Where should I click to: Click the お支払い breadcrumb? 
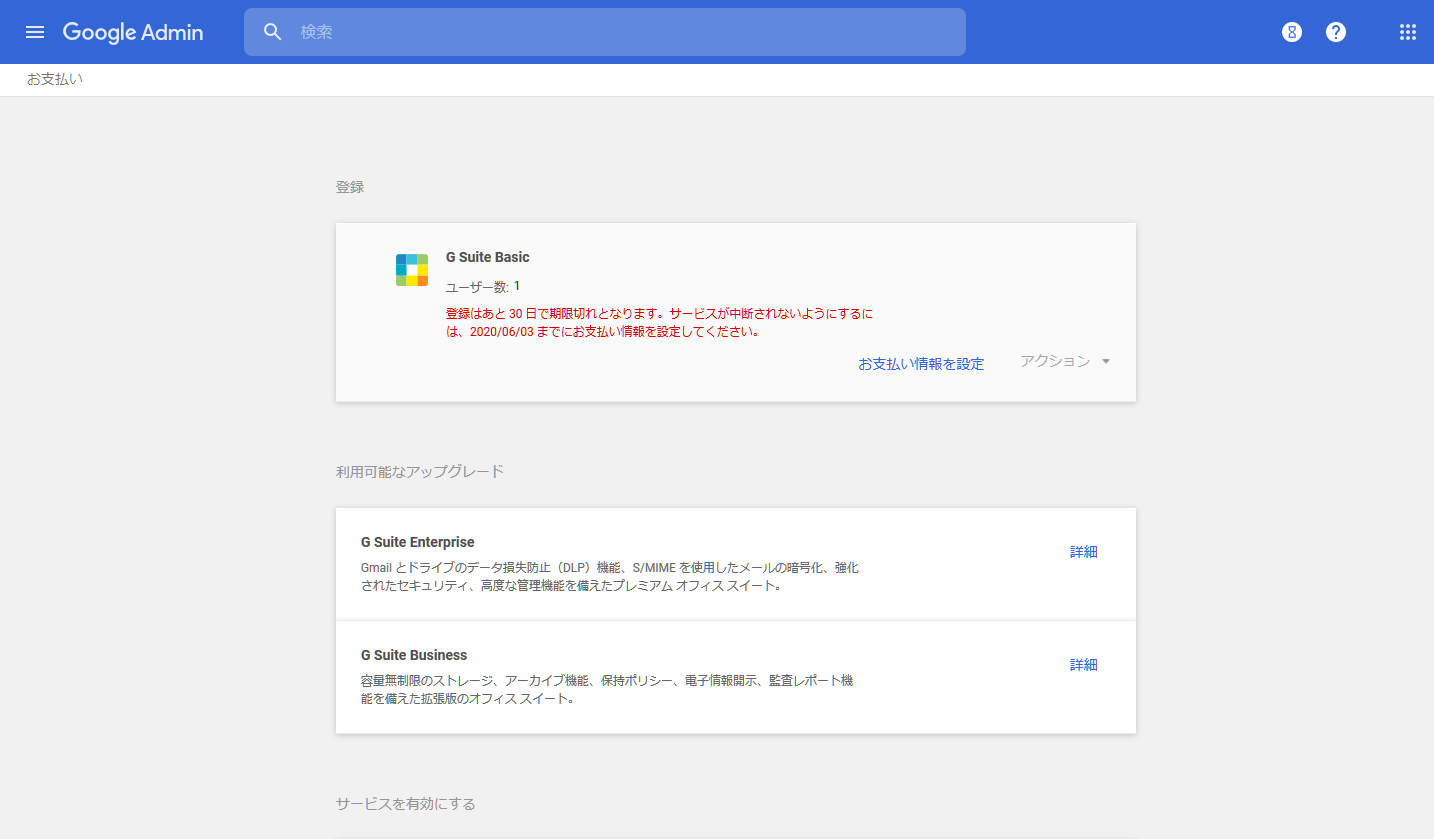(x=55, y=79)
